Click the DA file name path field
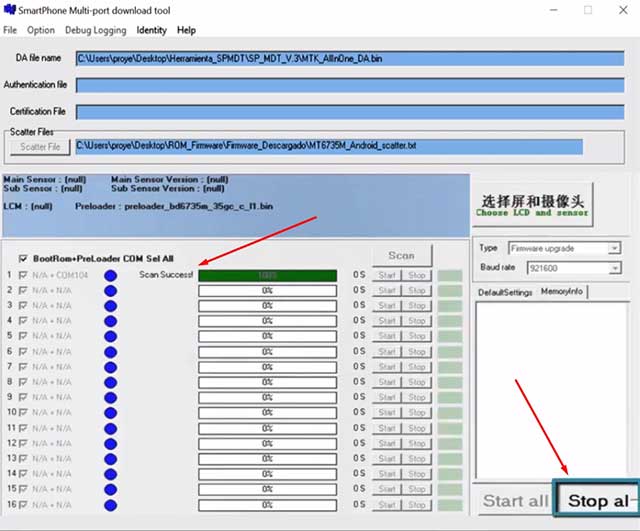The height and width of the screenshot is (531, 640). [350, 58]
